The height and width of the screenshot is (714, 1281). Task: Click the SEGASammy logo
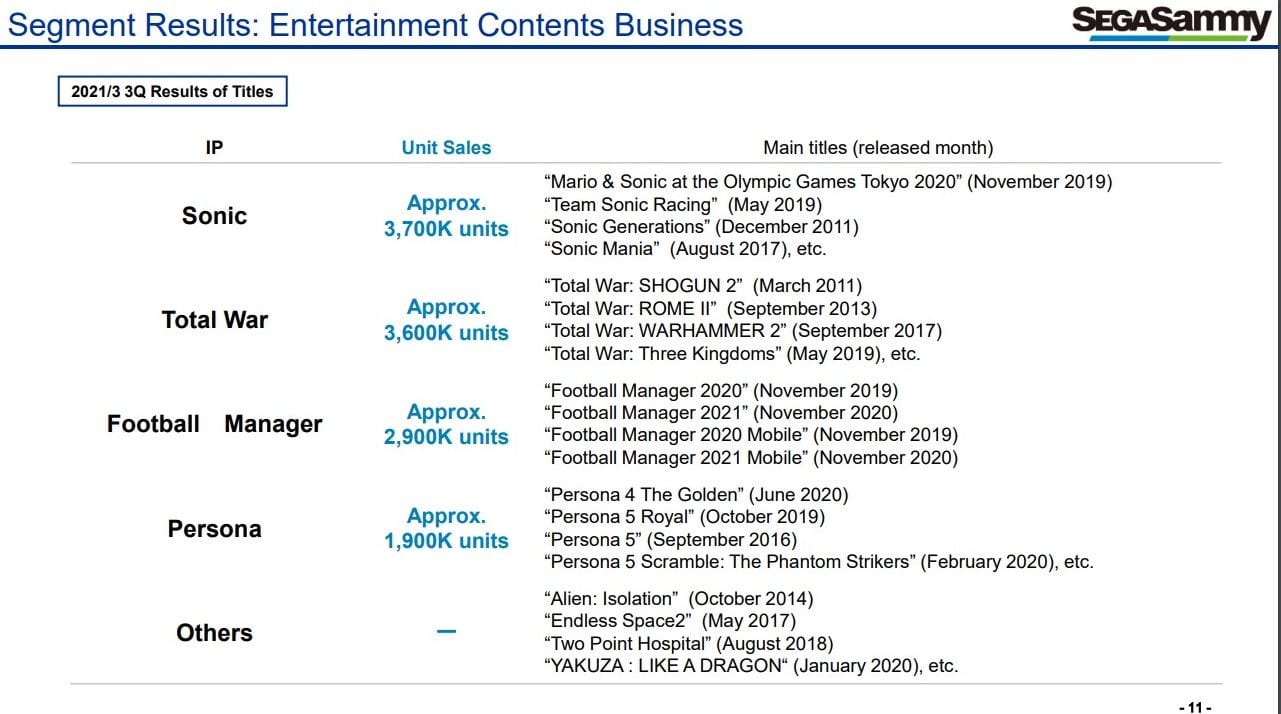[x=1171, y=23]
